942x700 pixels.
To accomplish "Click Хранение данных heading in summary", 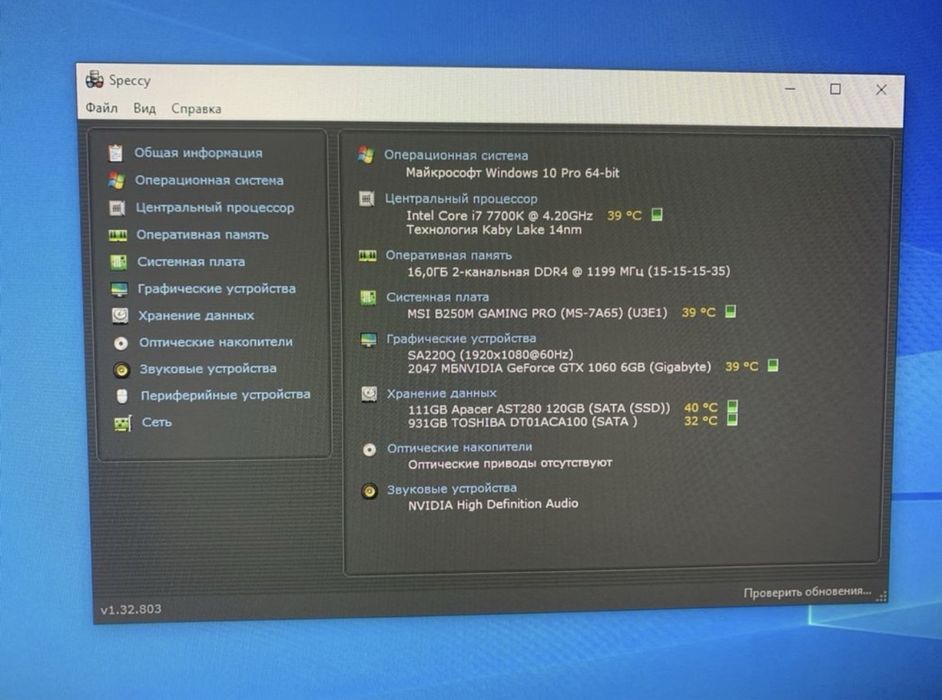I will pos(442,393).
